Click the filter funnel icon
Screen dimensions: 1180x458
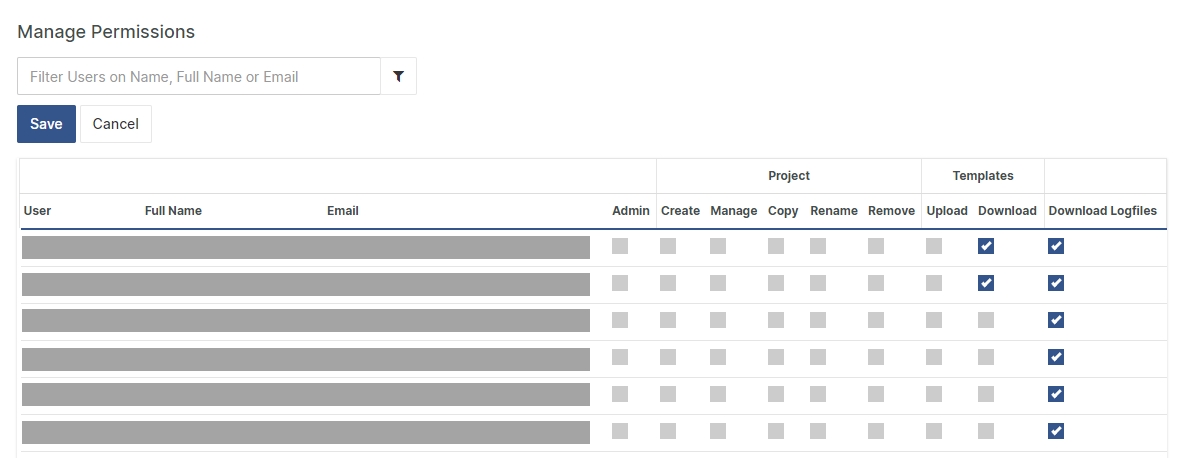tap(398, 76)
